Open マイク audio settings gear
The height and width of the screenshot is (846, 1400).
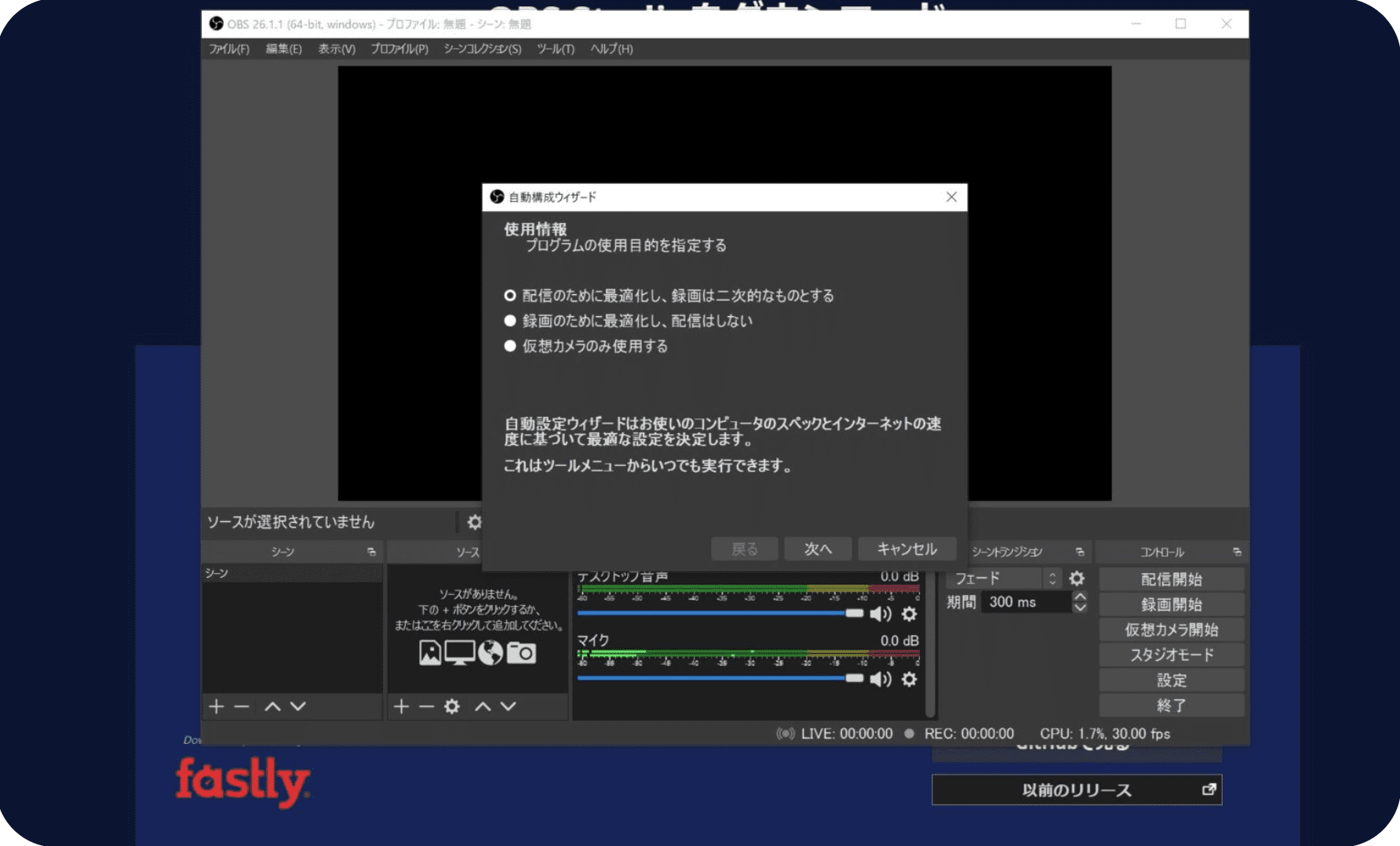pyautogui.click(x=910, y=679)
